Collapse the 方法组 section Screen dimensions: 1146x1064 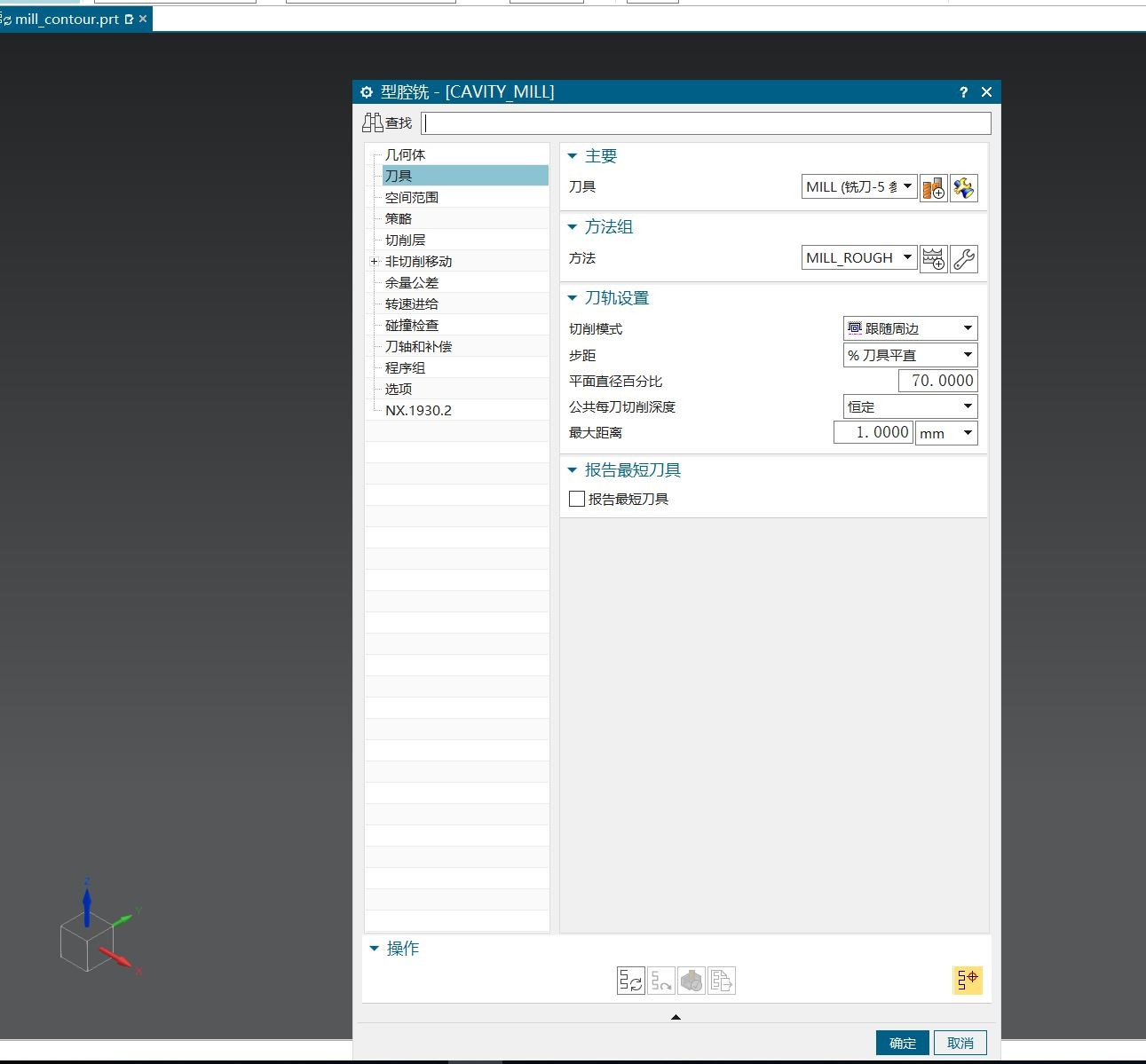[x=573, y=227]
